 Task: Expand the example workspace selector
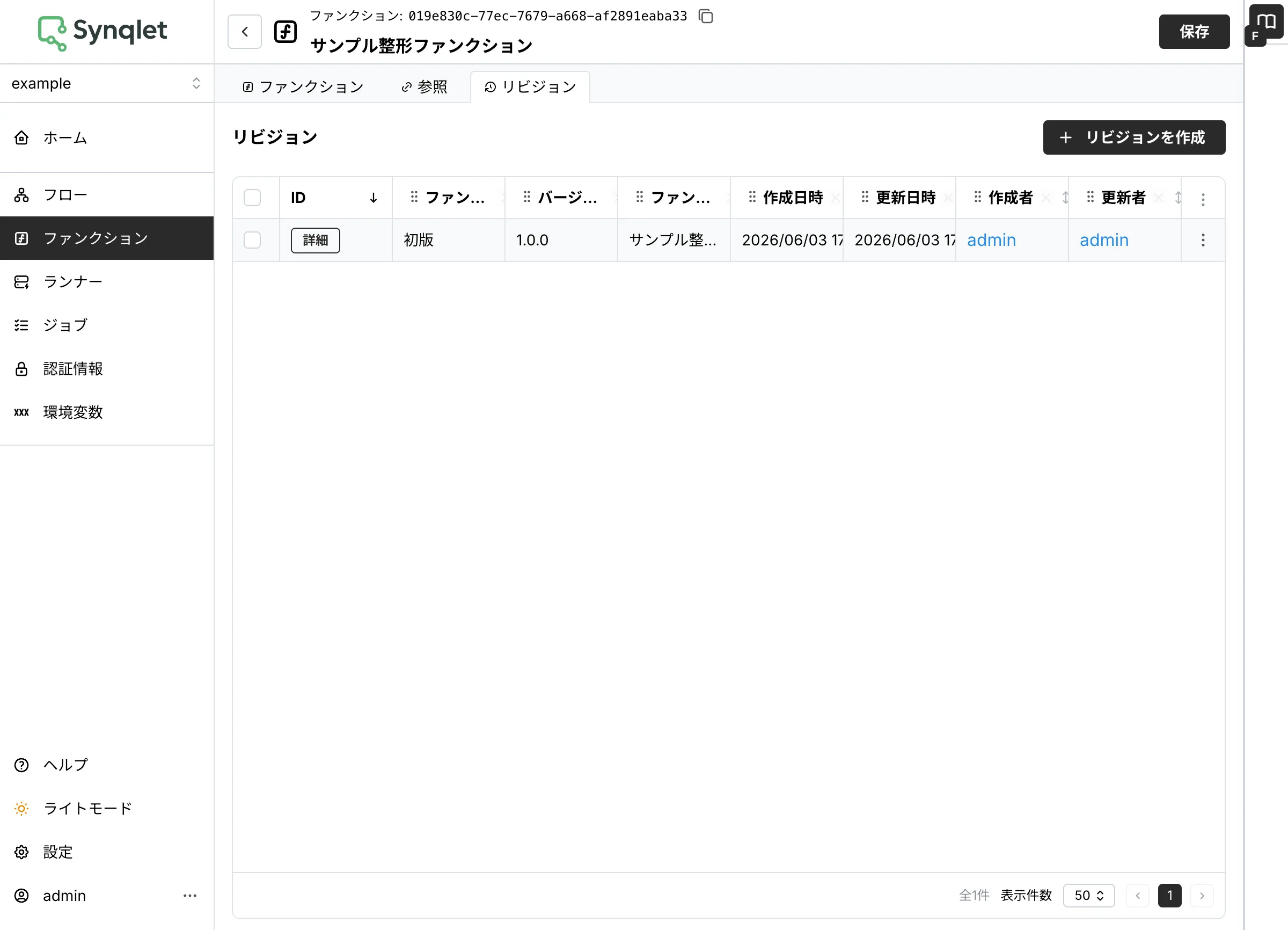[x=107, y=84]
